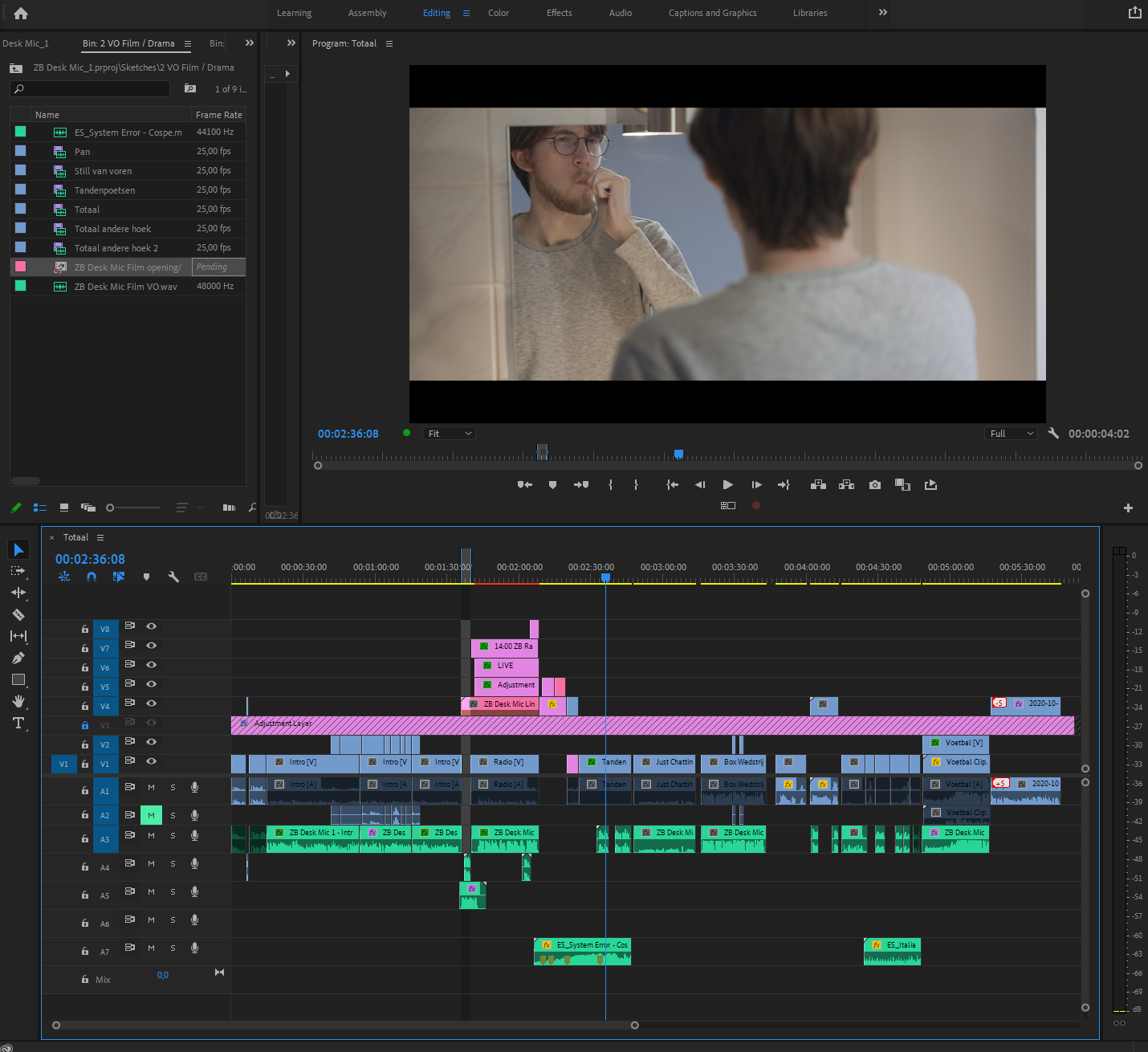
Task: Open Editing workspace menu icon
Action: pos(466,13)
